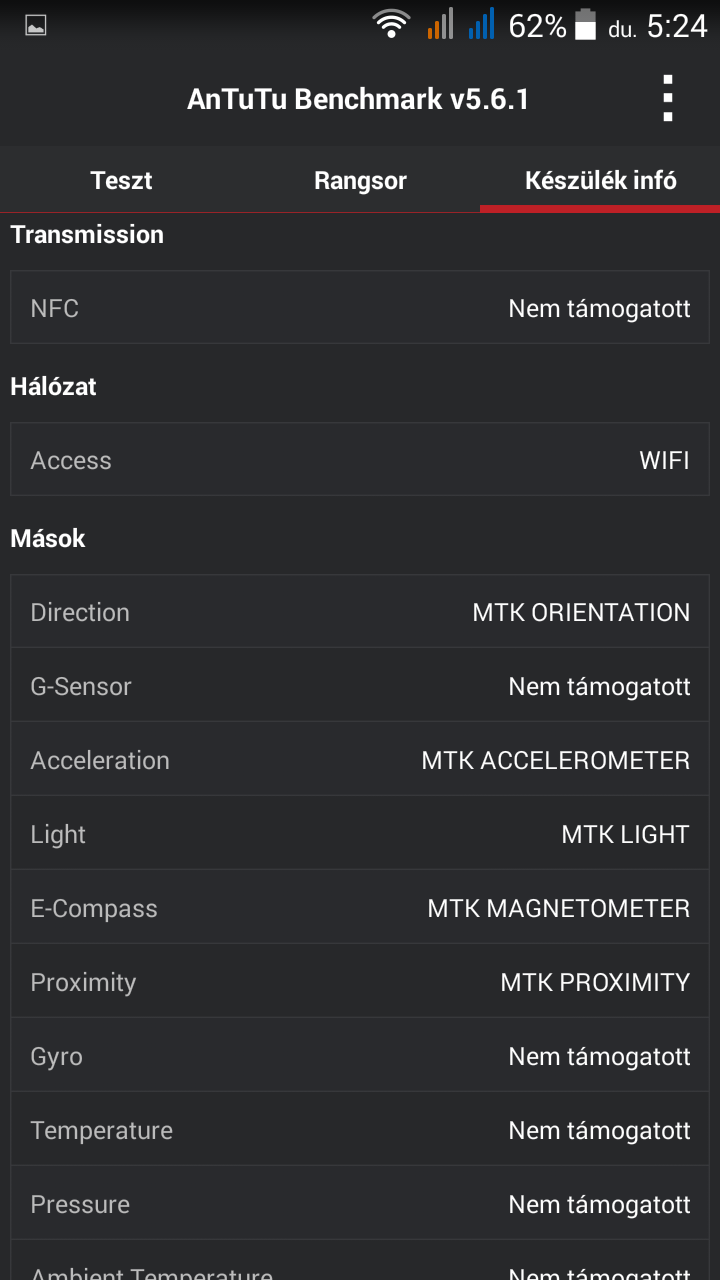Screen dimensions: 720x1280
Task: Select the Pressure row
Action: (360, 1204)
